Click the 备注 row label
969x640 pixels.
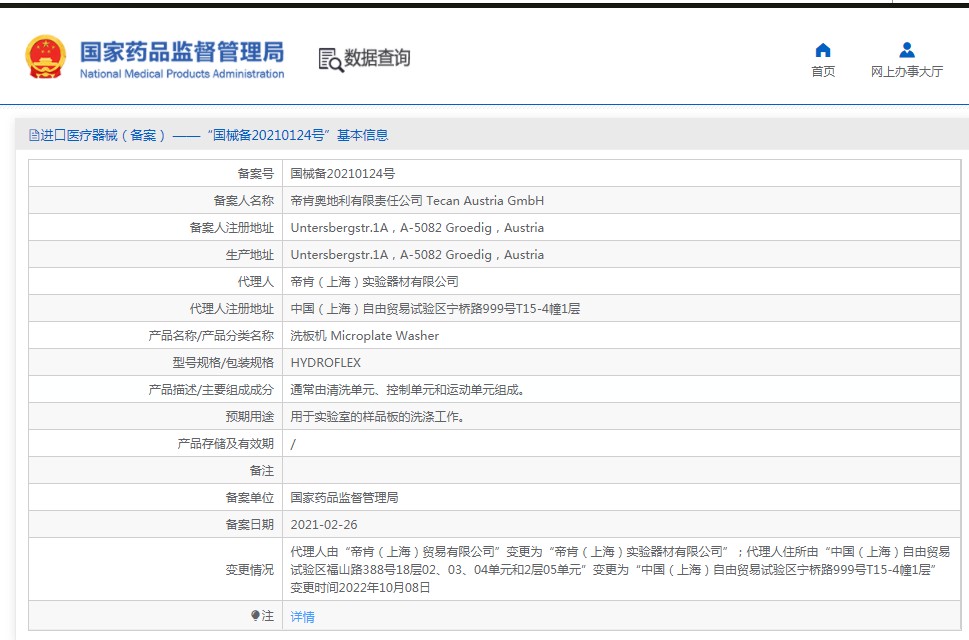click(x=261, y=471)
